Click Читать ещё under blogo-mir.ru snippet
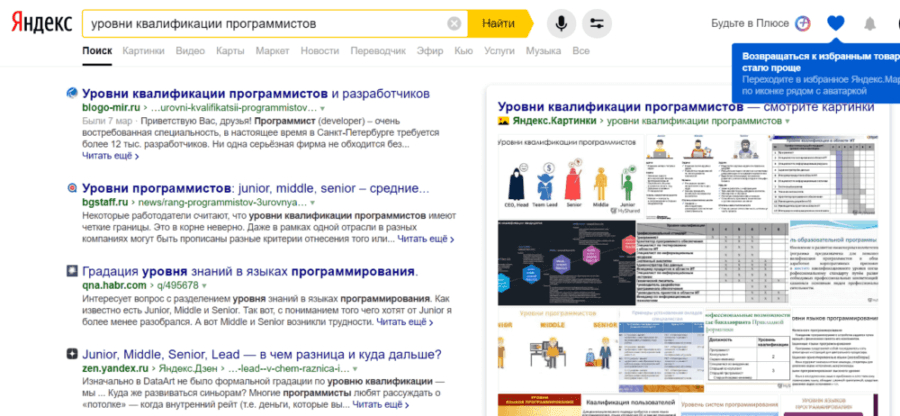The height and width of the screenshot is (416, 900). [x=110, y=155]
